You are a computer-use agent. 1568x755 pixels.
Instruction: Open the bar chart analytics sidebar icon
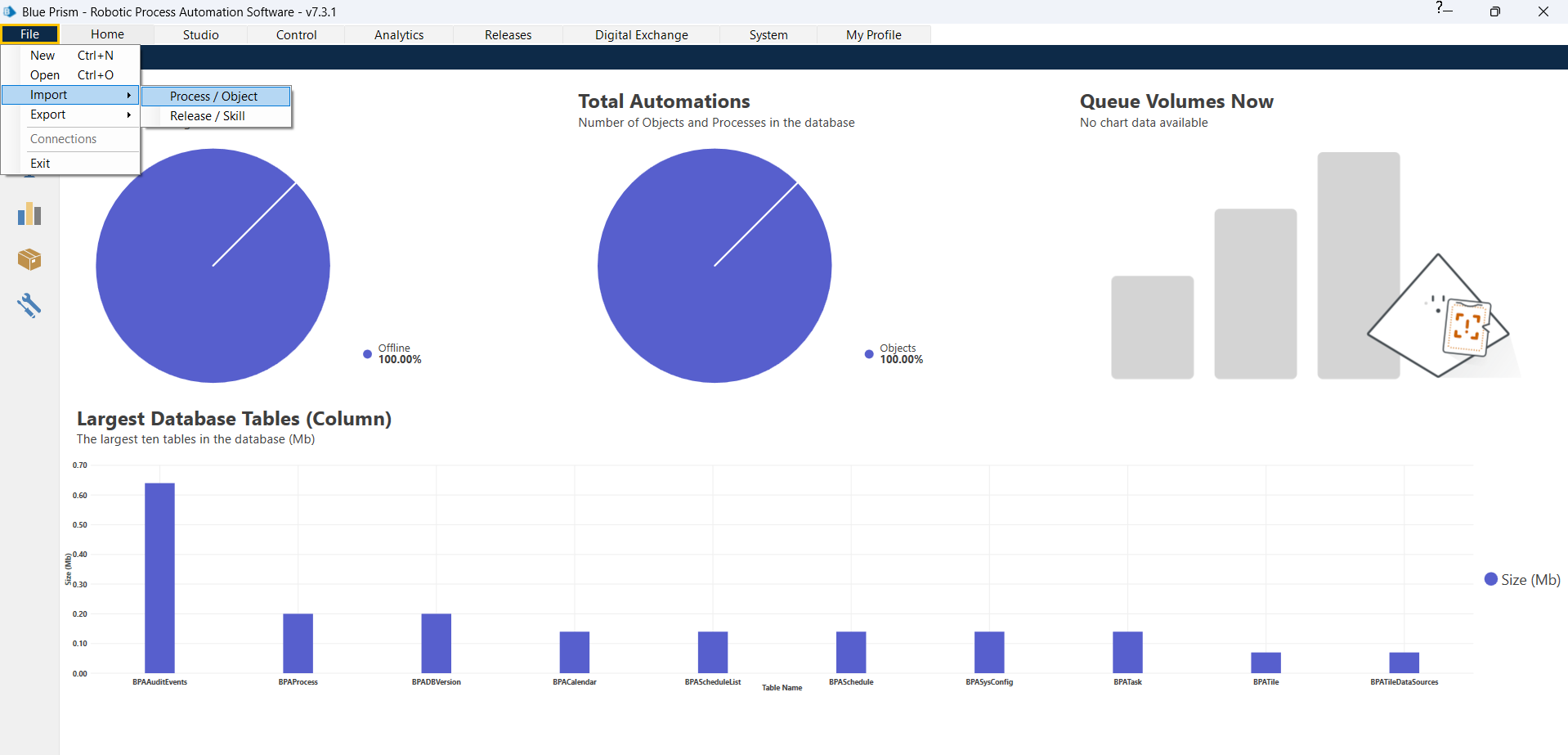(29, 214)
